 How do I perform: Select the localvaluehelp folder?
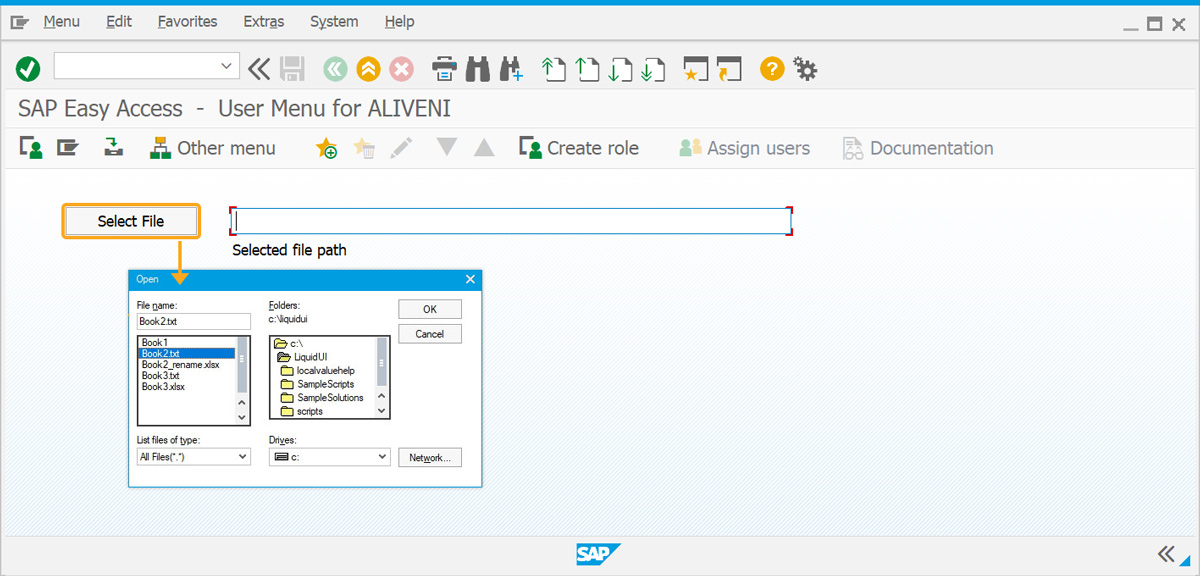pyautogui.click(x=317, y=371)
